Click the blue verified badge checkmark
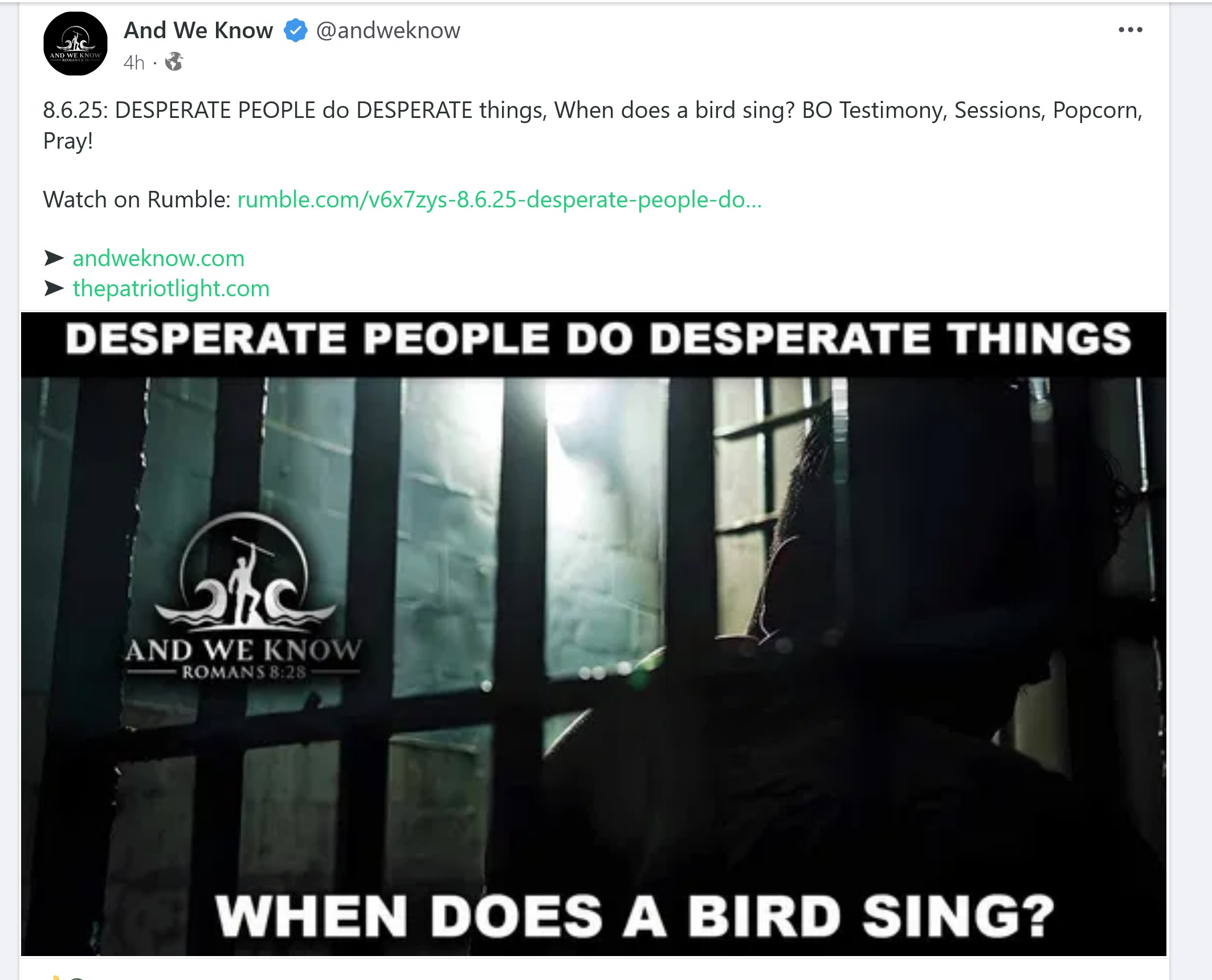 pyautogui.click(x=295, y=30)
